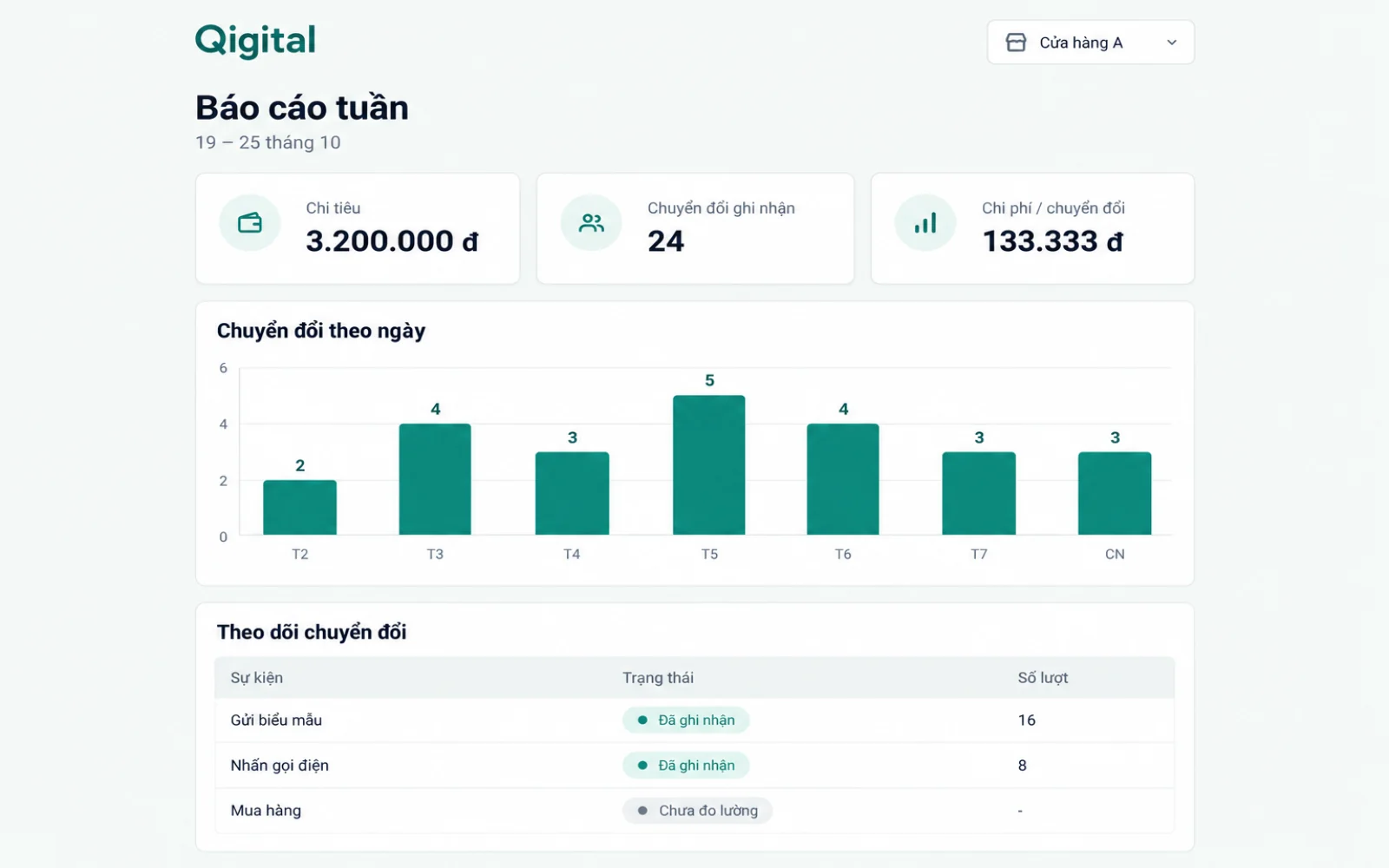
Task: Click the people icon in conversions card
Action: 591,223
